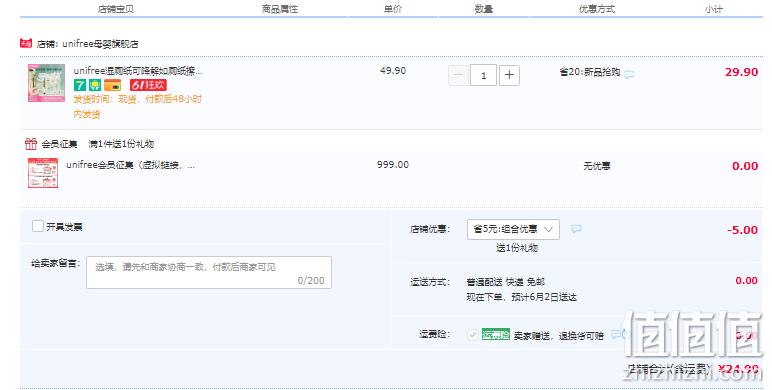
Task: Click the 999.00 unit price of gift item
Action: 393,164
